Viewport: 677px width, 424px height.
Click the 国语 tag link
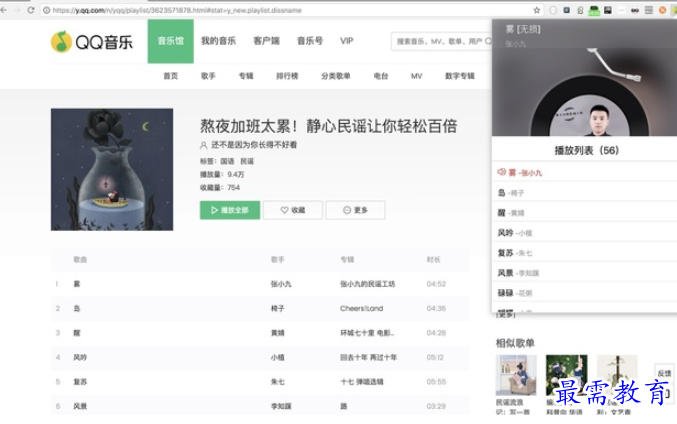(x=227, y=161)
